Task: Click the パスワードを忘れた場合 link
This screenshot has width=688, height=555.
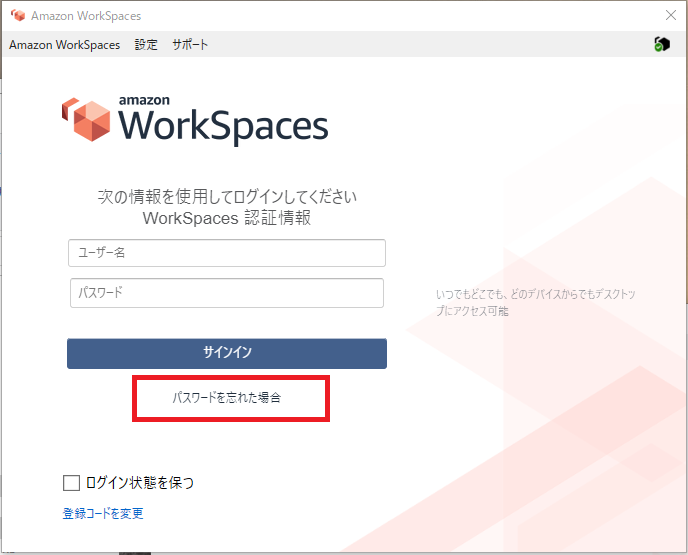Action: tap(226, 398)
